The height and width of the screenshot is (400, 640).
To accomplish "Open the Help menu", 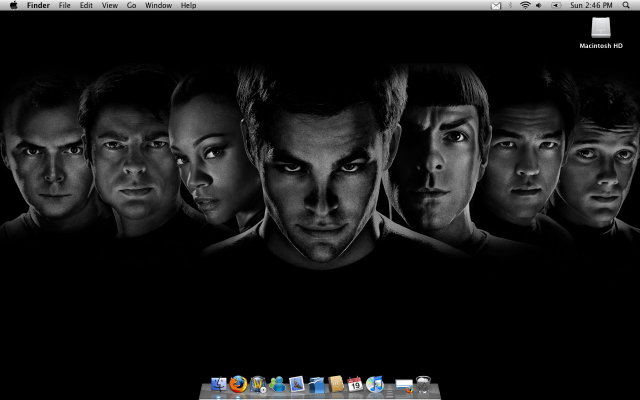I will pyautogui.click(x=189, y=5).
